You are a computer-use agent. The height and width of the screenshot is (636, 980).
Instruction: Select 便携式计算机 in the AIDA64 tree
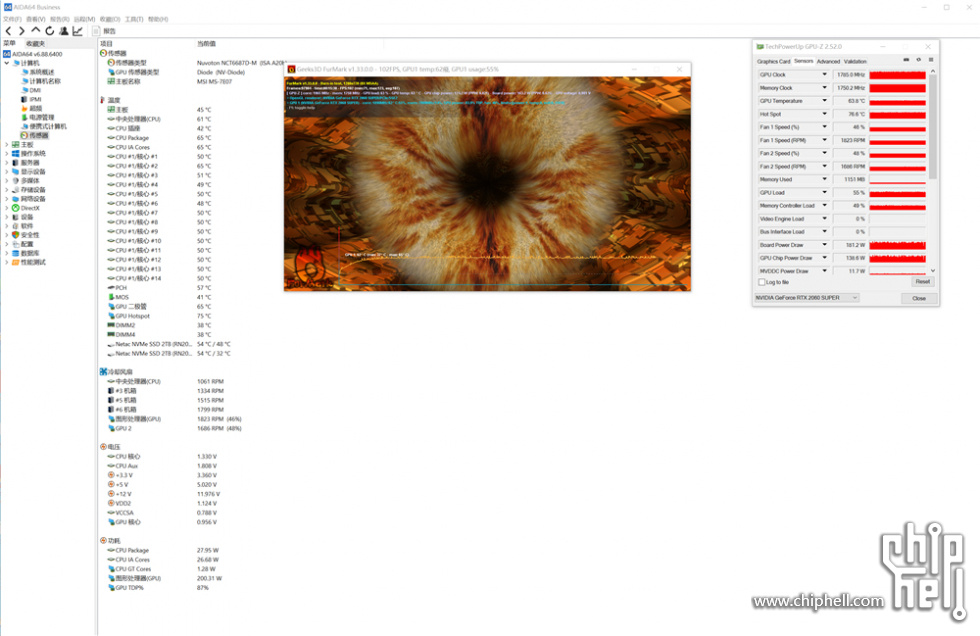48,126
